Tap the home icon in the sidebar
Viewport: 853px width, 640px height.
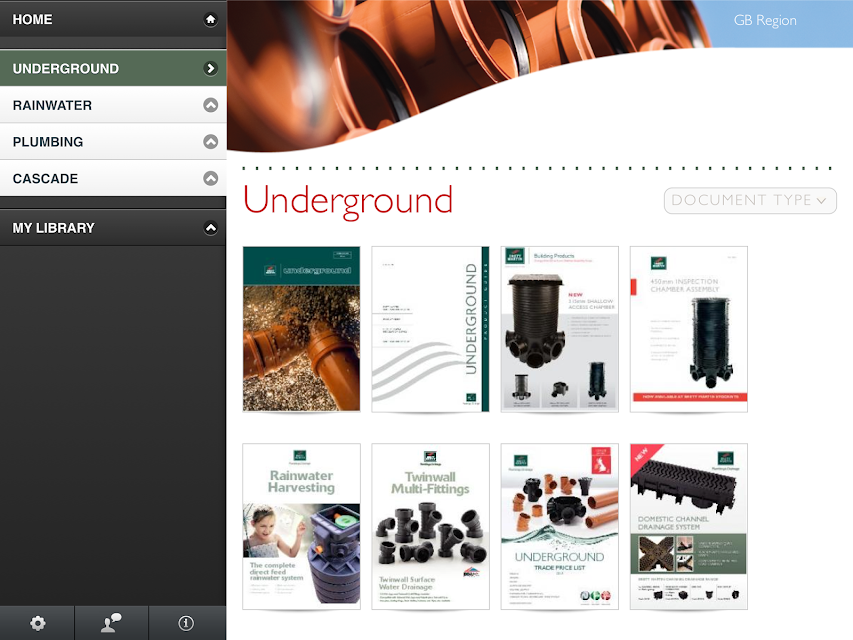[211, 20]
